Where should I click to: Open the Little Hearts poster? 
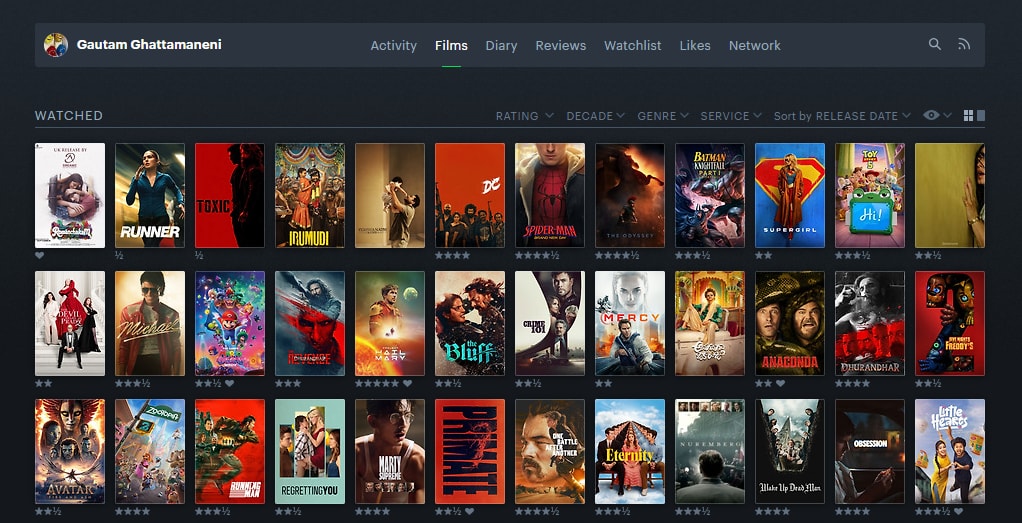click(950, 451)
